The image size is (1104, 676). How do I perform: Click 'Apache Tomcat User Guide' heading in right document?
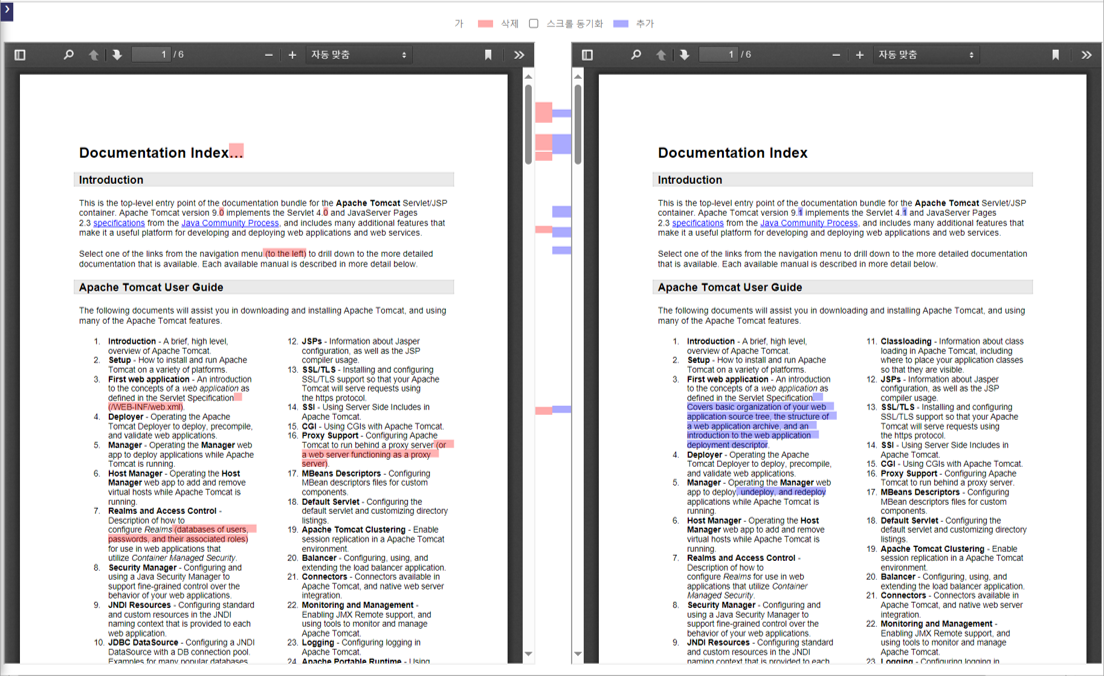point(730,287)
